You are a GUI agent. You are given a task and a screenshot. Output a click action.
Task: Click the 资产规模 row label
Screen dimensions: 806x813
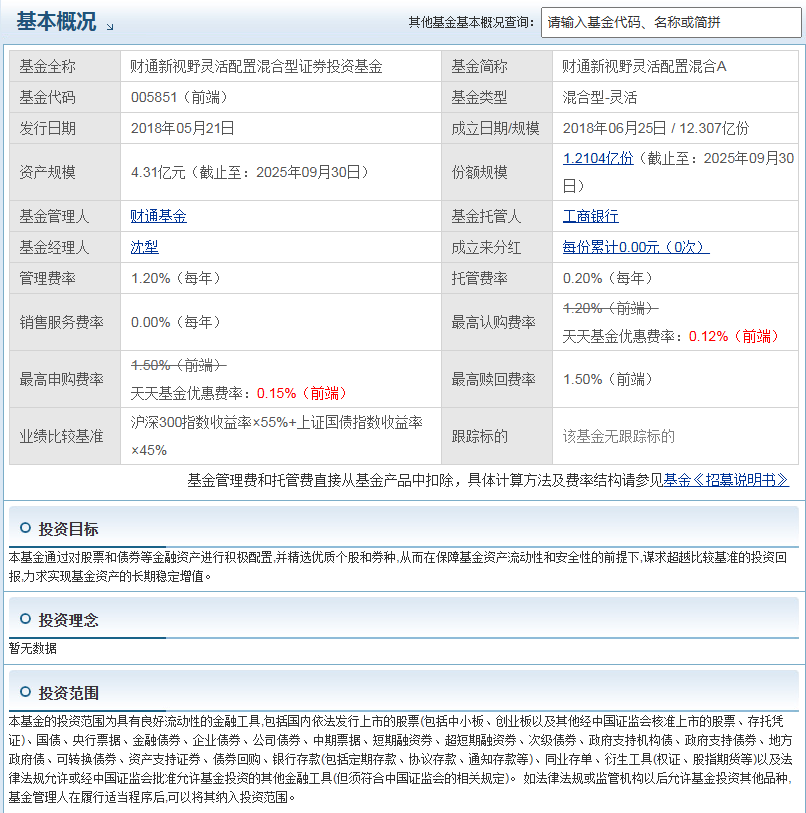[x=48, y=172]
